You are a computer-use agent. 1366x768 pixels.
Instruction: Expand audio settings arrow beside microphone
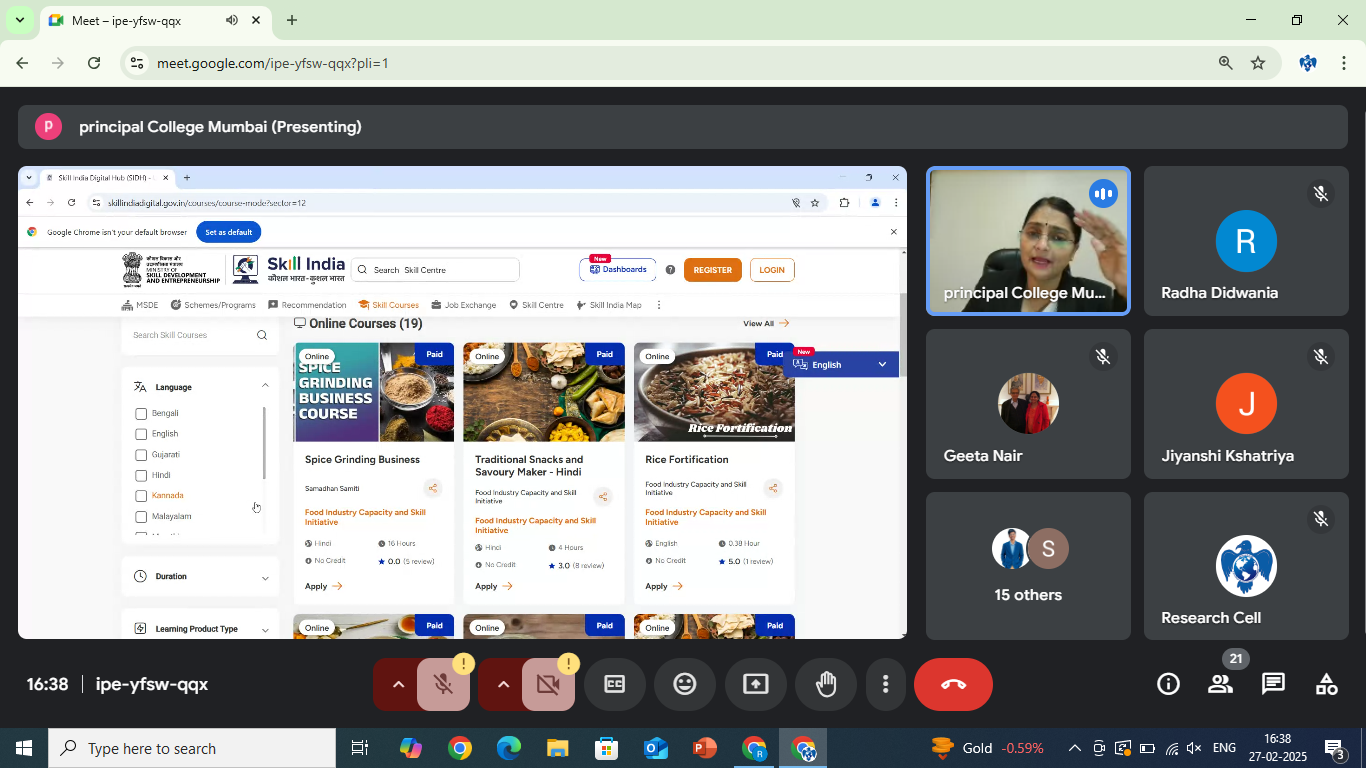[x=398, y=684]
